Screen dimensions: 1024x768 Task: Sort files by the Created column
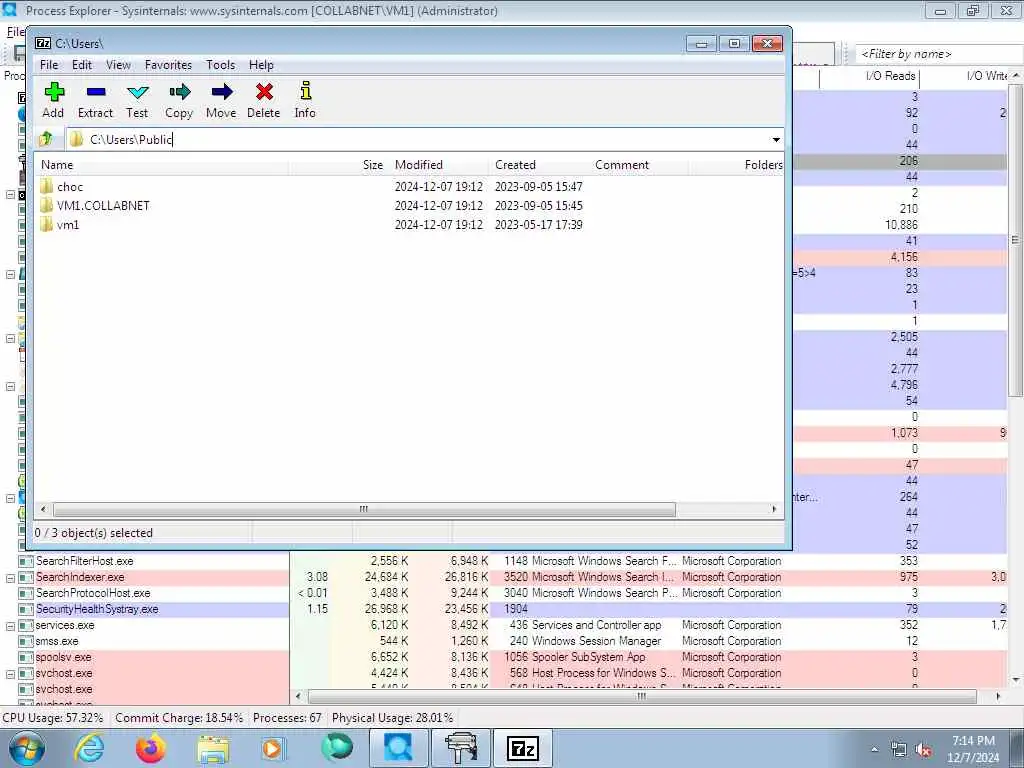click(x=539, y=165)
